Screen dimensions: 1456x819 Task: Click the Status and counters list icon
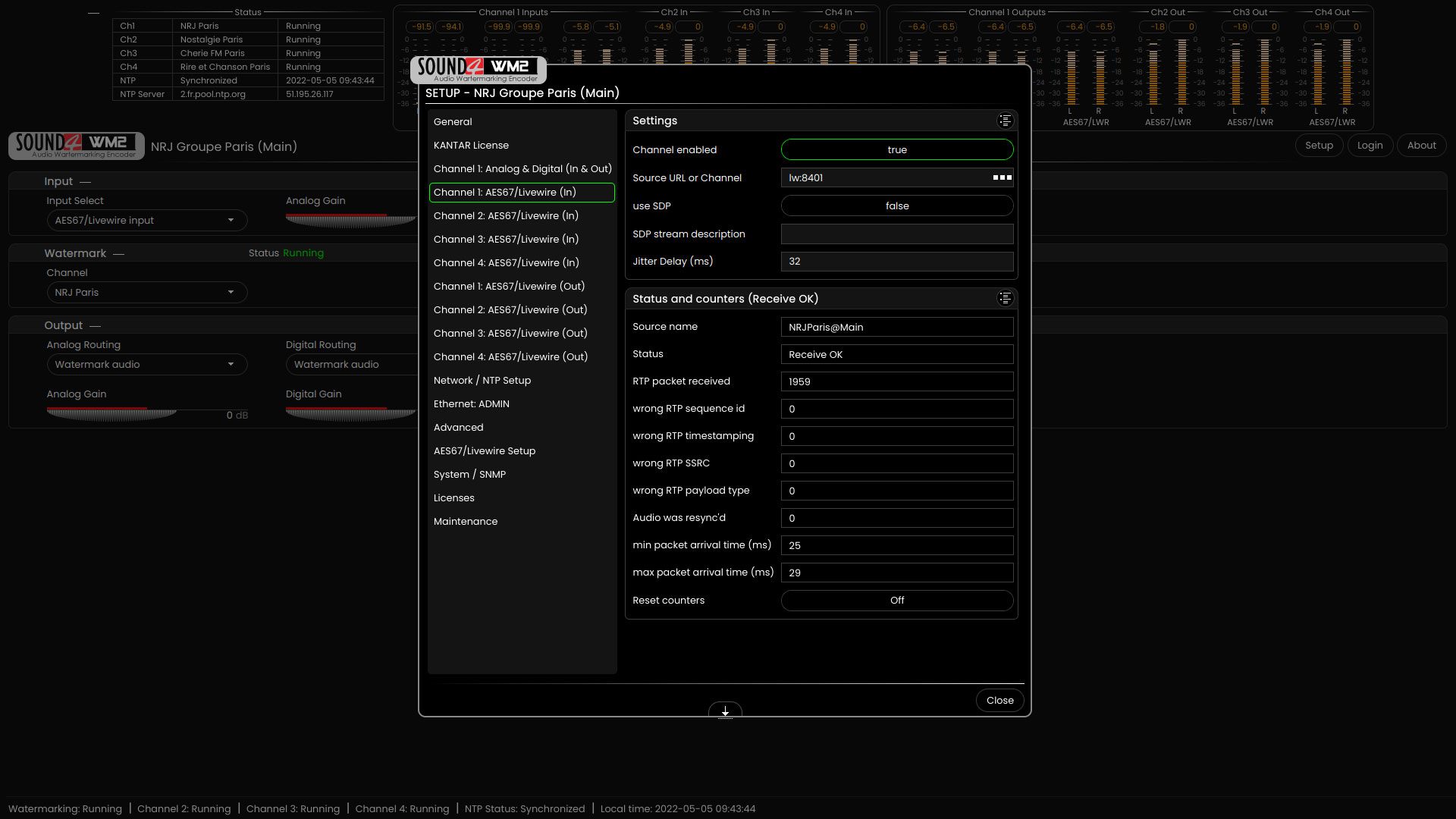pyautogui.click(x=1005, y=299)
